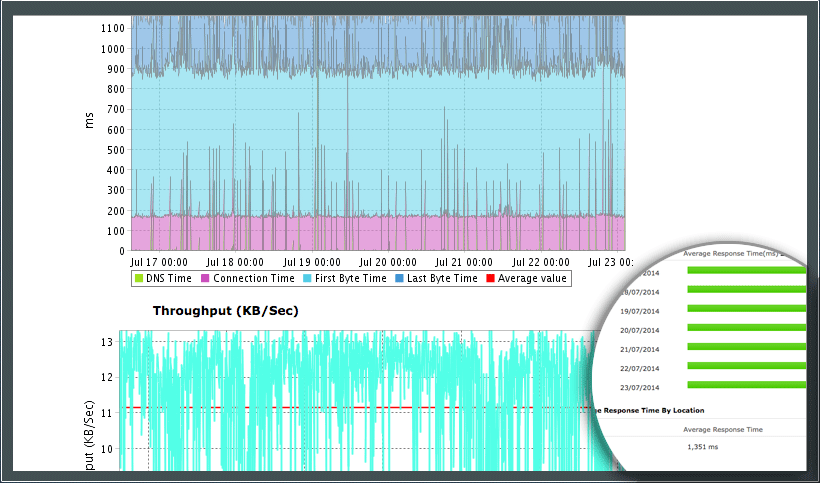Click the 1100 value on the ms axis
Screen dimensions: 820x483
coord(112,28)
